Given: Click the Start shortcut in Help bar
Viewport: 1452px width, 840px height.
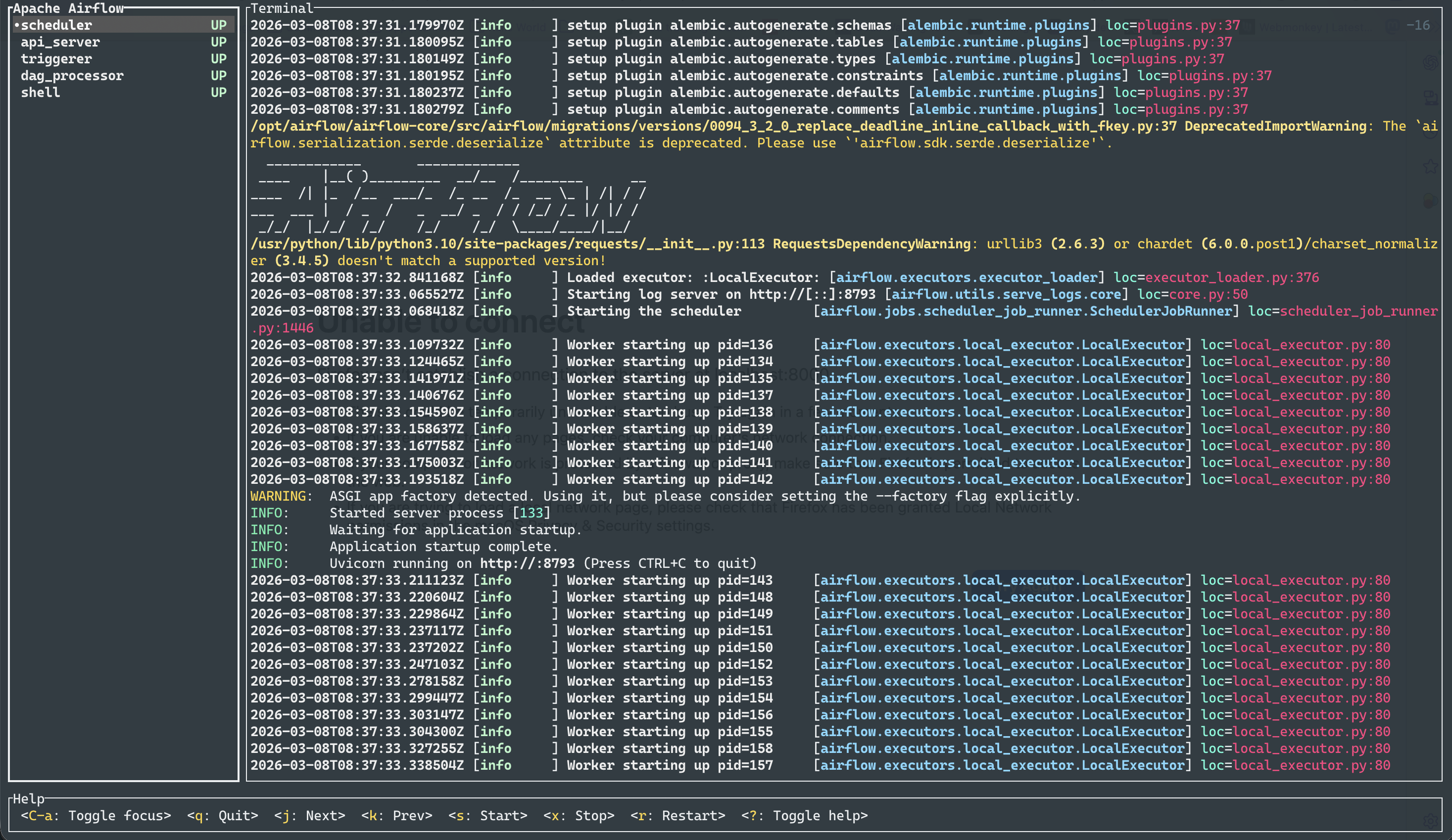Looking at the screenshot, I should point(487,816).
